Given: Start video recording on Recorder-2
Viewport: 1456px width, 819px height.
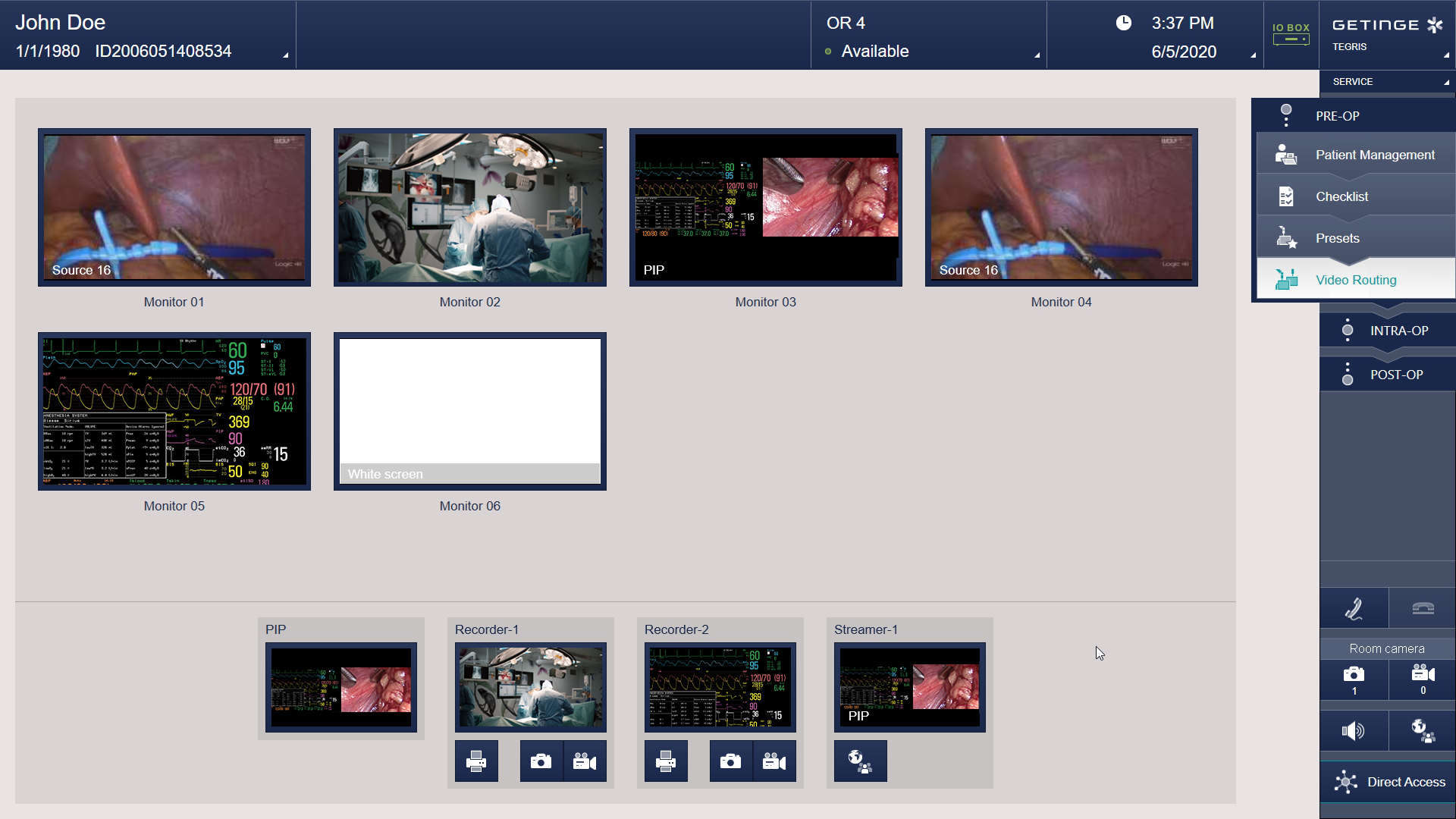Looking at the screenshot, I should click(x=774, y=761).
